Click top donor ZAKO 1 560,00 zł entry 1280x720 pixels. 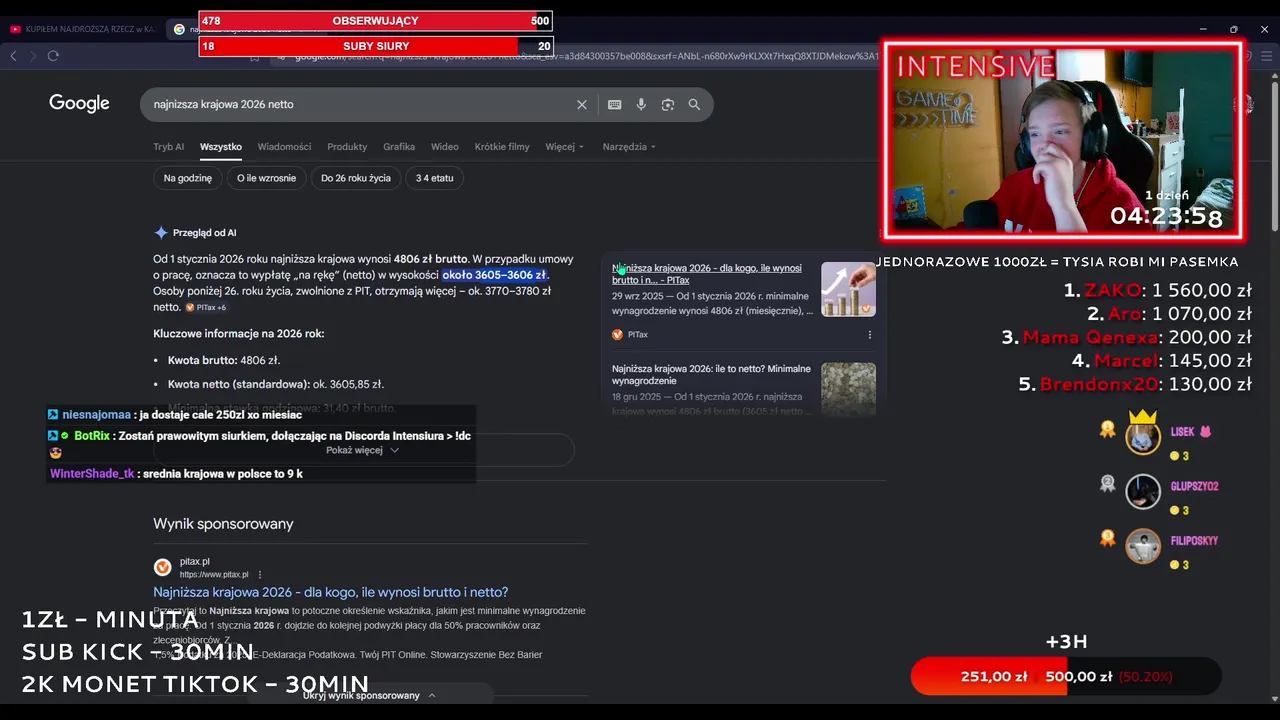click(x=1157, y=291)
